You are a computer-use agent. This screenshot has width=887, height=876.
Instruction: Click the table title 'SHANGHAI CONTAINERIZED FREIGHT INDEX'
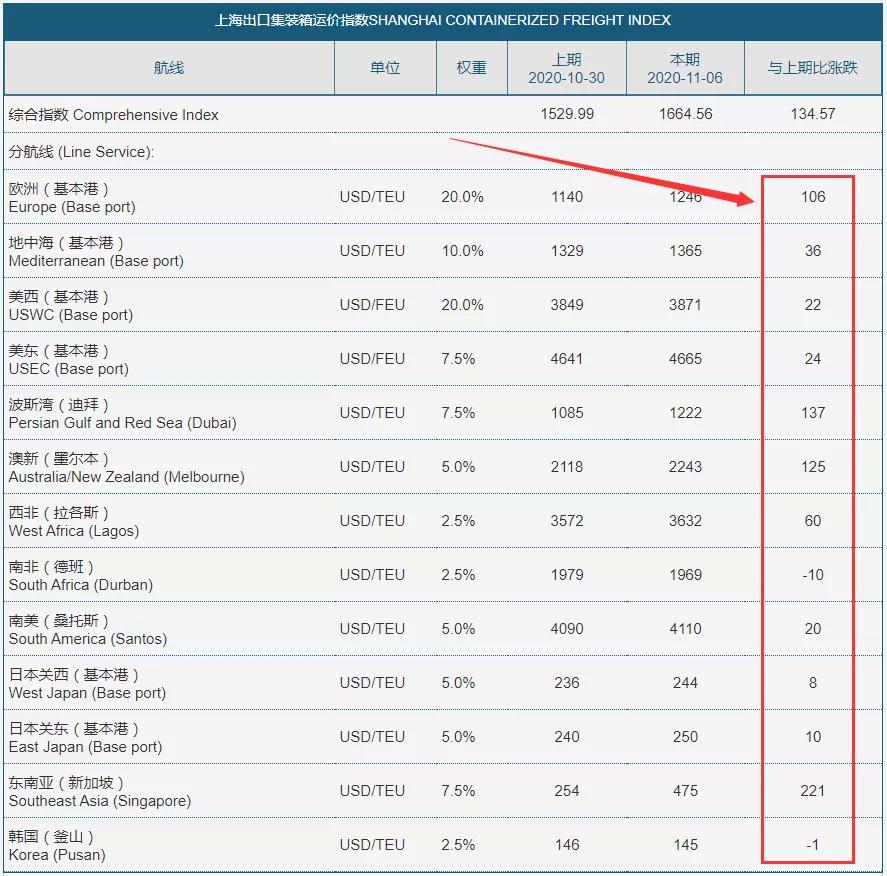click(519, 20)
